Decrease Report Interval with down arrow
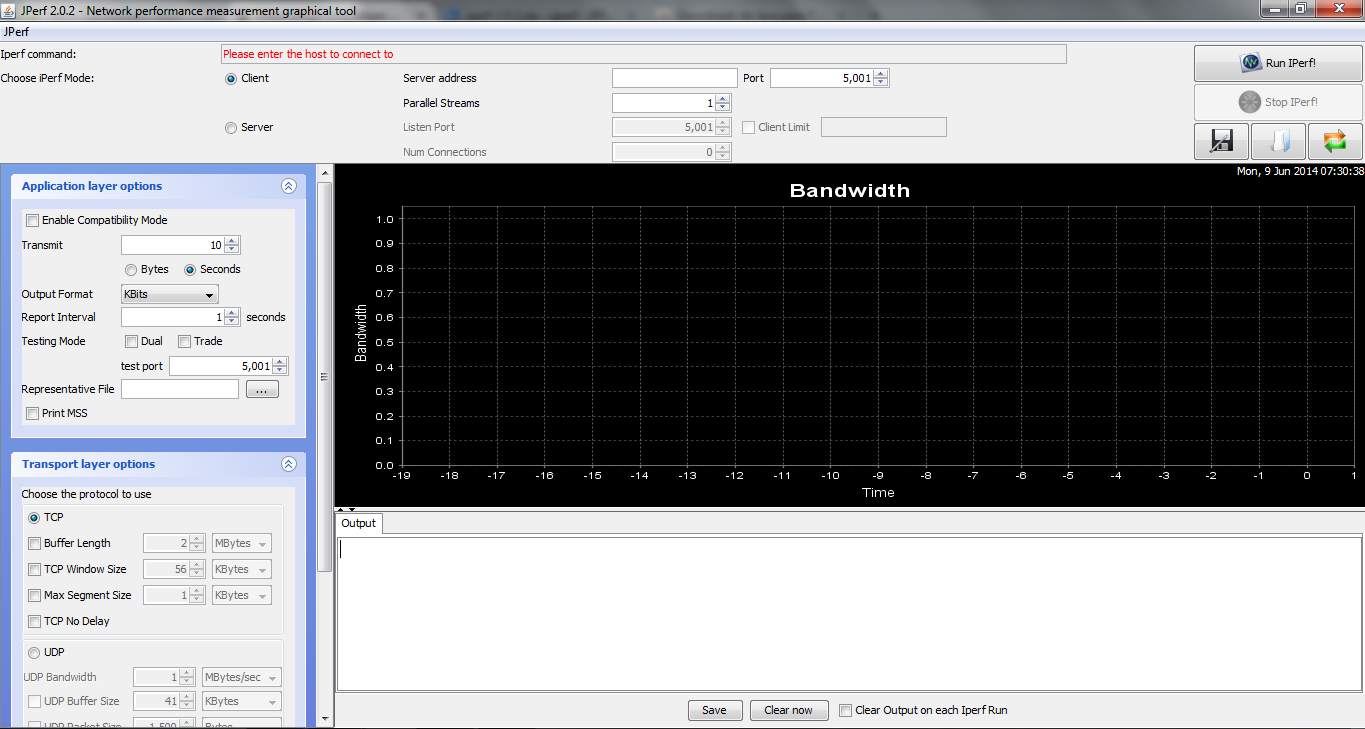Viewport: 1365px width, 729px height. (232, 322)
